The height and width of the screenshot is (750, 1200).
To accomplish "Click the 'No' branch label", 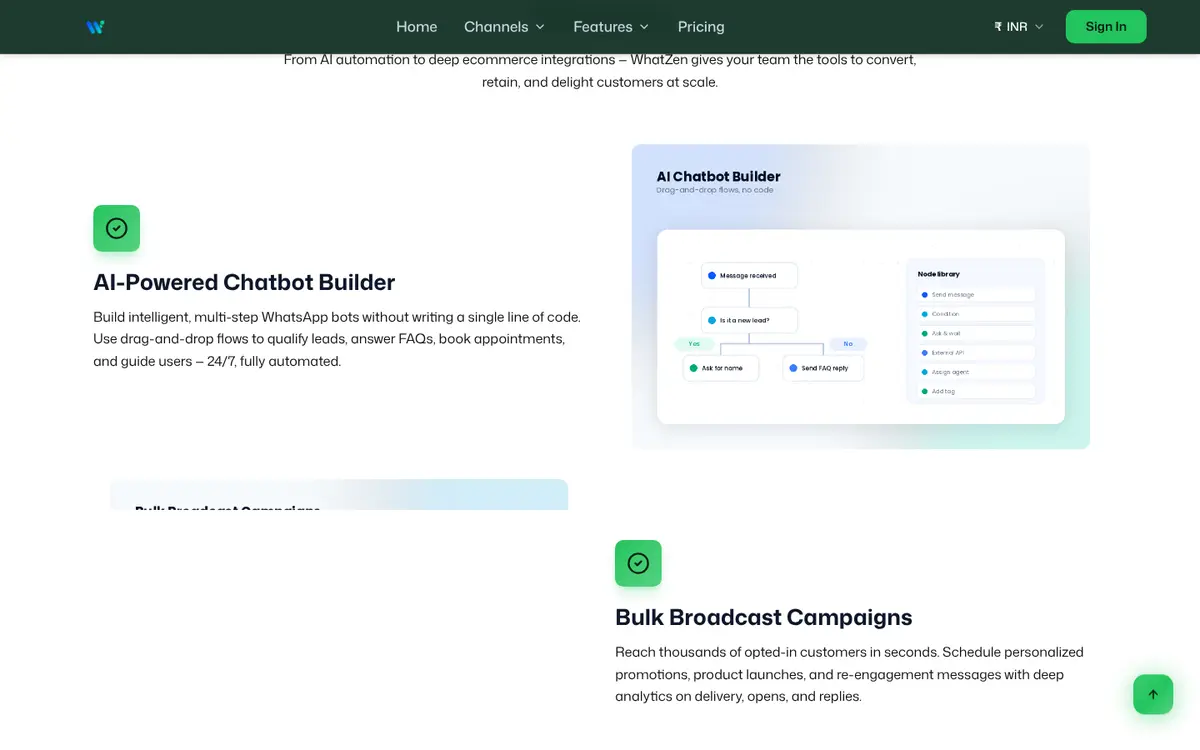I will tap(848, 343).
